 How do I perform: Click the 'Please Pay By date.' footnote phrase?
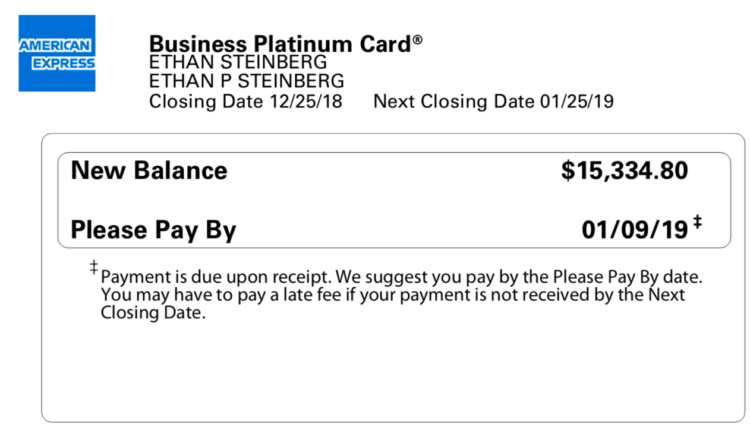coord(628,277)
